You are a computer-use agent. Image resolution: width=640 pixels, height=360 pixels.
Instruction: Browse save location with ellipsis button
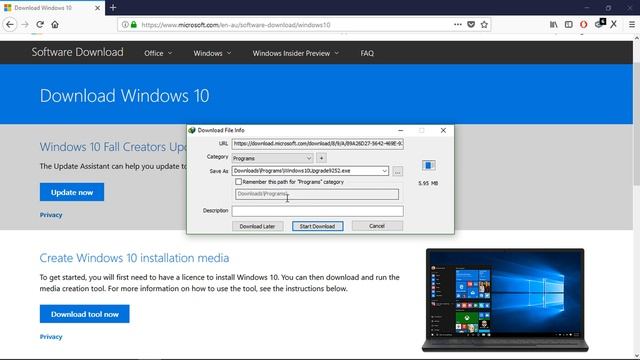397,171
